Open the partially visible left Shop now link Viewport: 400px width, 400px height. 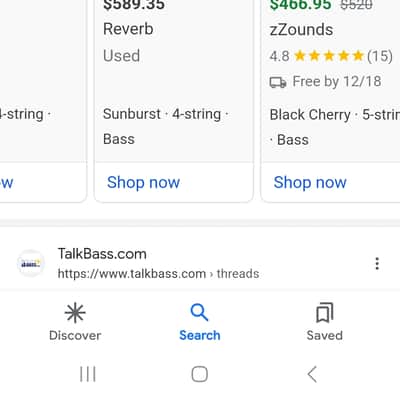(6, 183)
